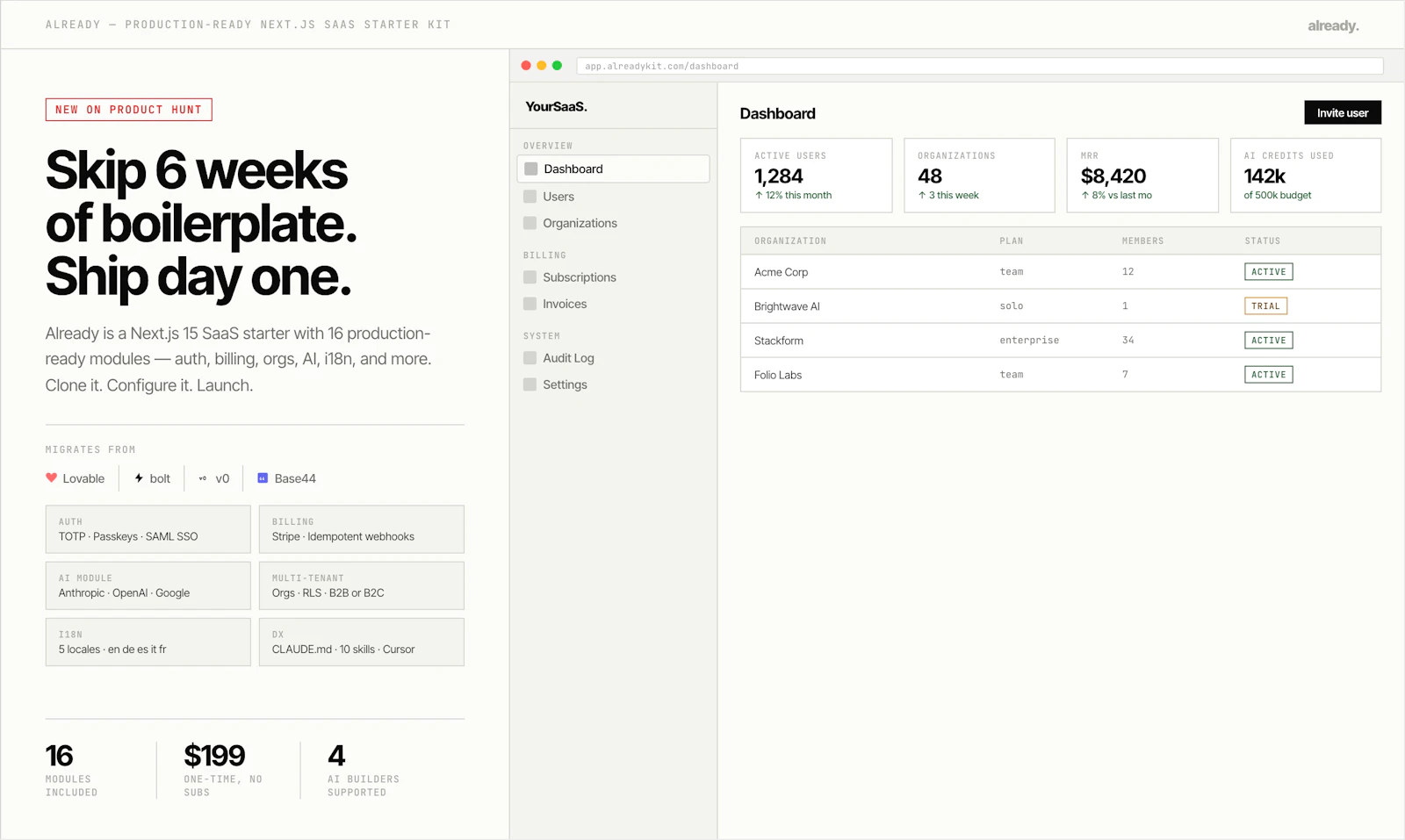
Task: Click the MEMBERS column header
Action: click(x=1143, y=241)
